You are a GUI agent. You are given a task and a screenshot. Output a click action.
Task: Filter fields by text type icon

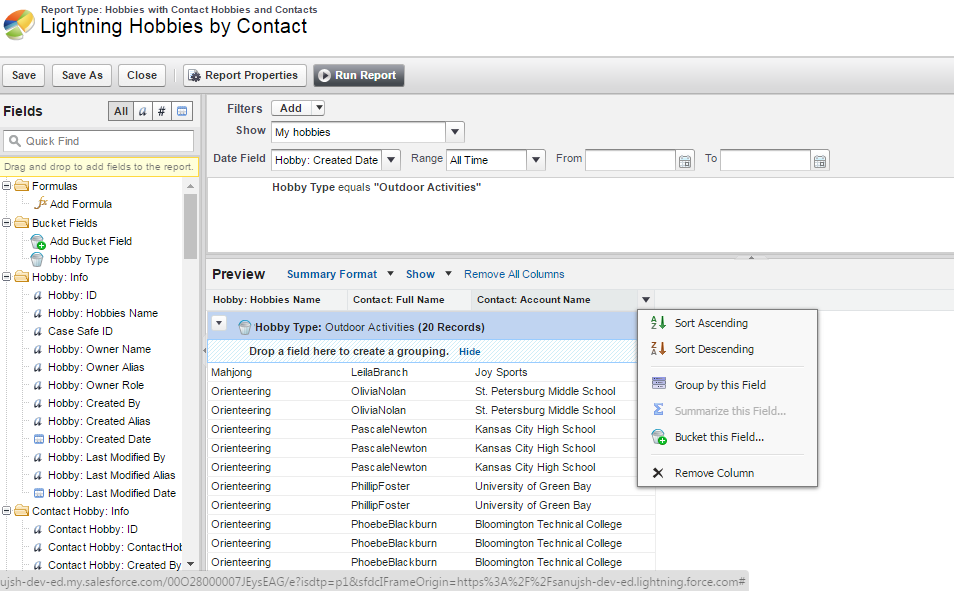[142, 111]
